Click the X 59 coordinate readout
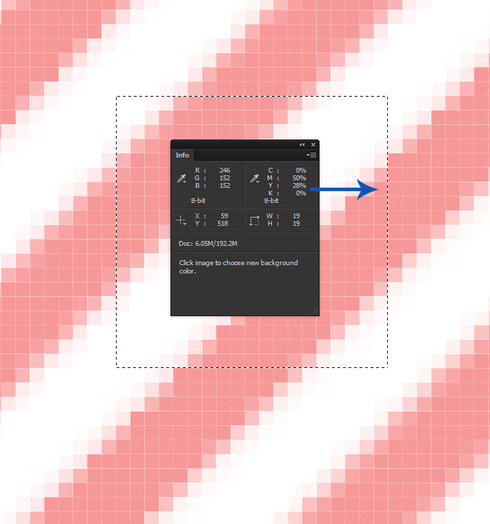This screenshot has height=524, width=490. pos(224,216)
